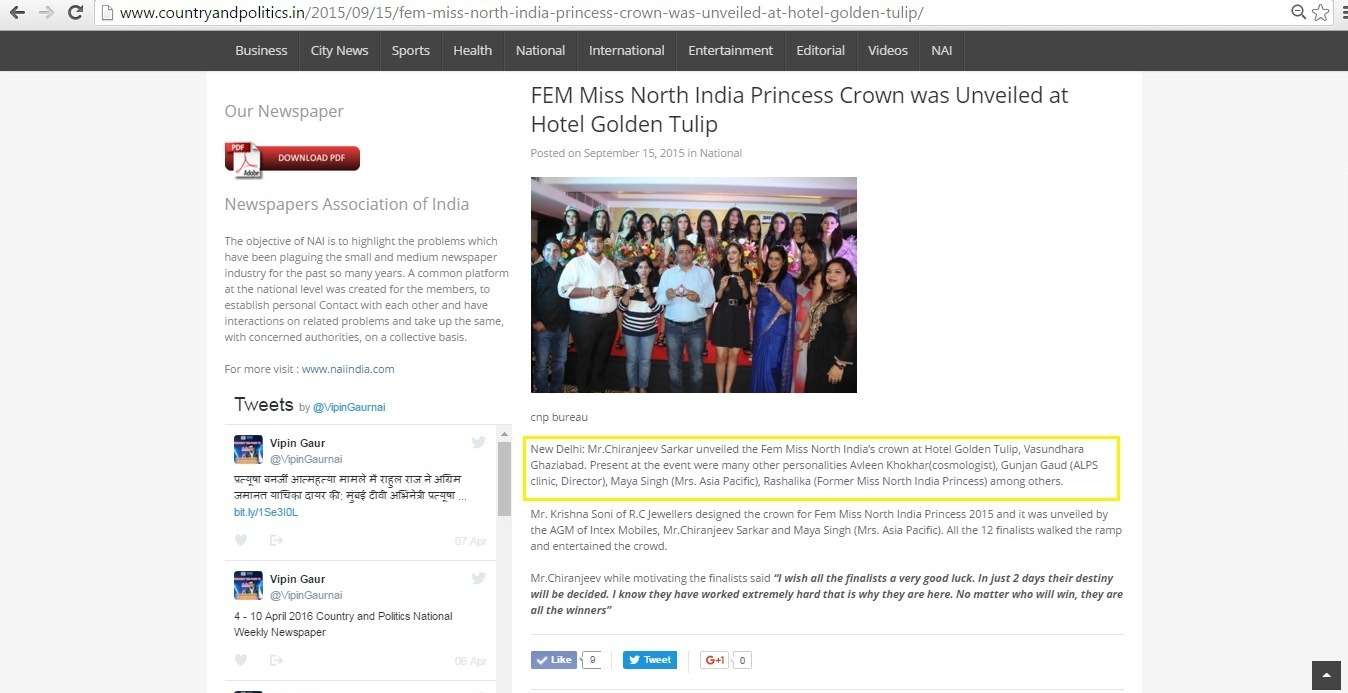1348x693 pixels.
Task: Share the article with the Tweet button
Action: tap(650, 660)
